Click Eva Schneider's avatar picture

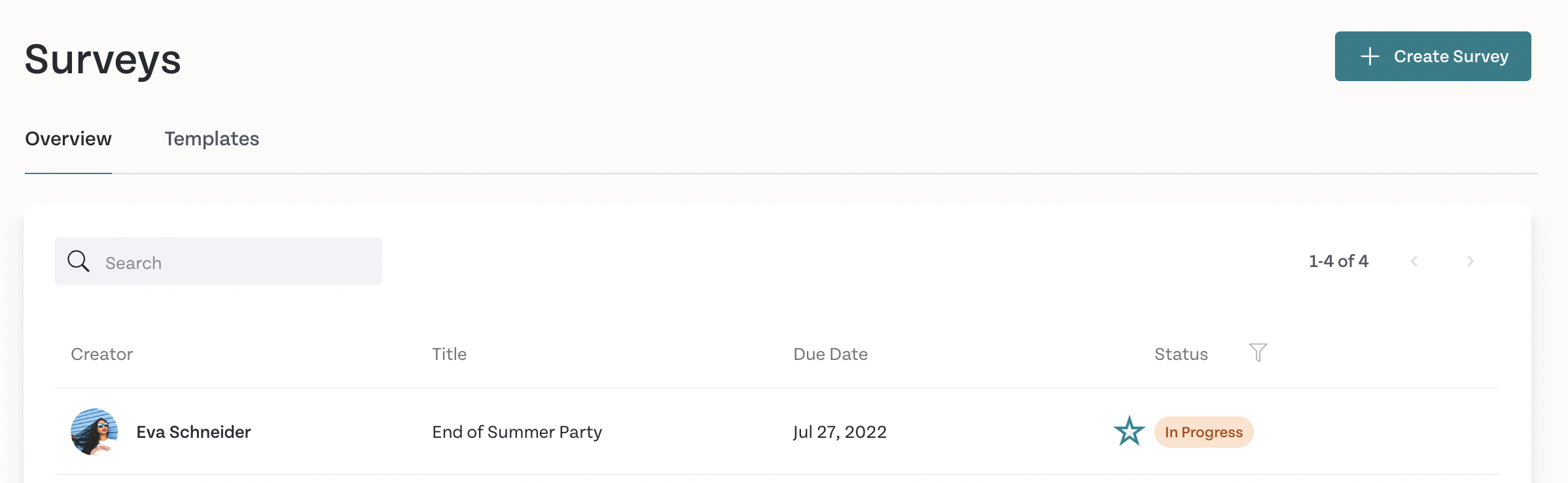point(94,432)
